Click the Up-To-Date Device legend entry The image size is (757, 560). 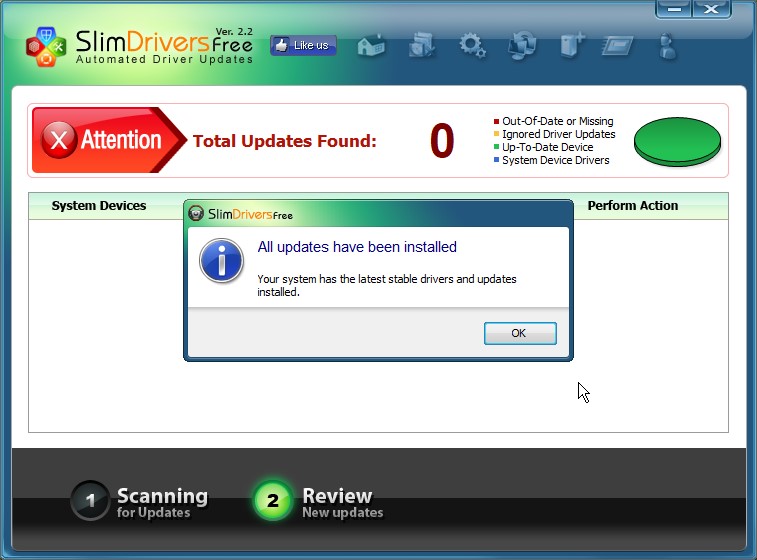tap(544, 147)
